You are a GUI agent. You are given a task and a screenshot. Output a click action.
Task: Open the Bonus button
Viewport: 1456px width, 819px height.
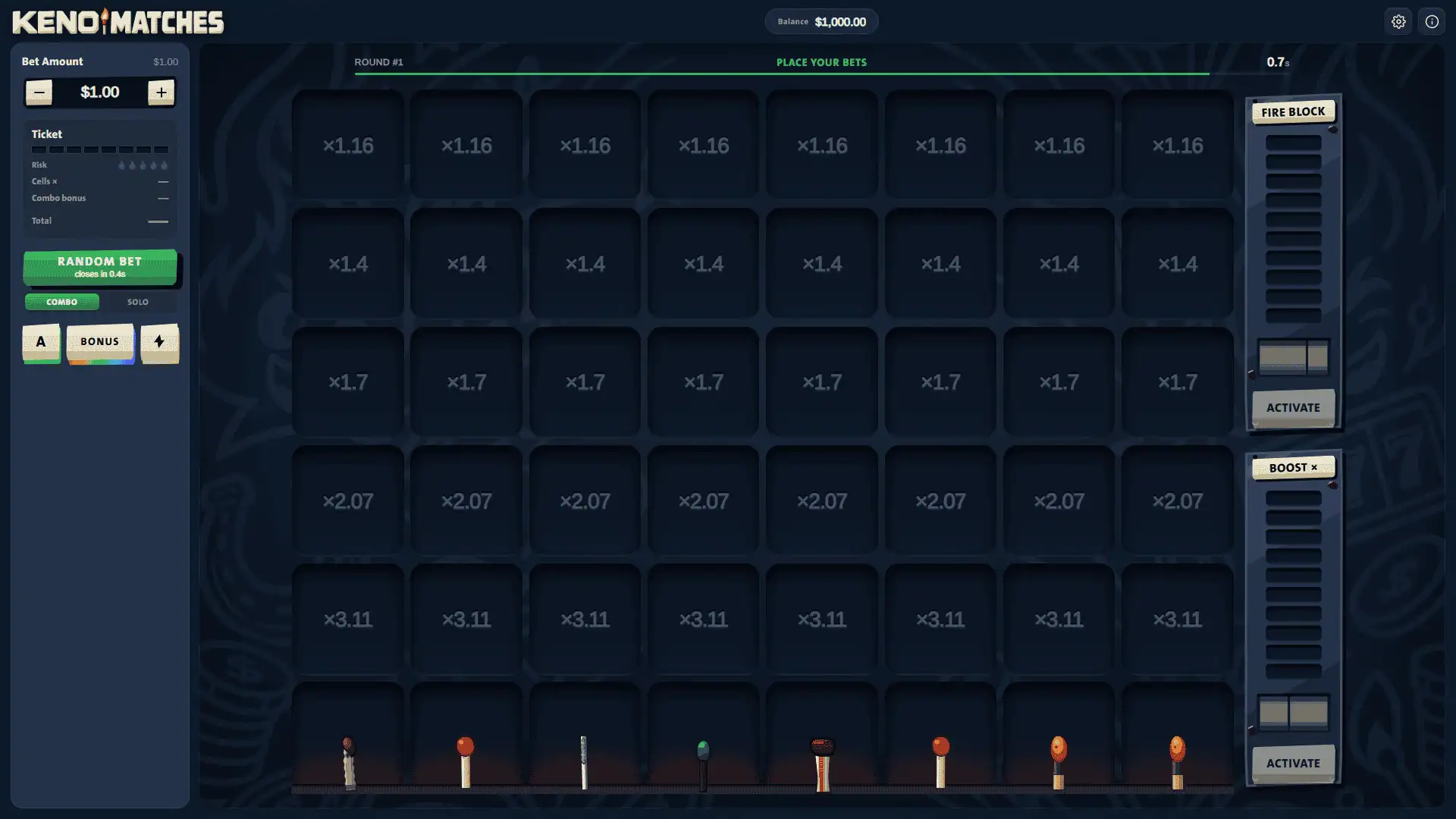click(100, 343)
